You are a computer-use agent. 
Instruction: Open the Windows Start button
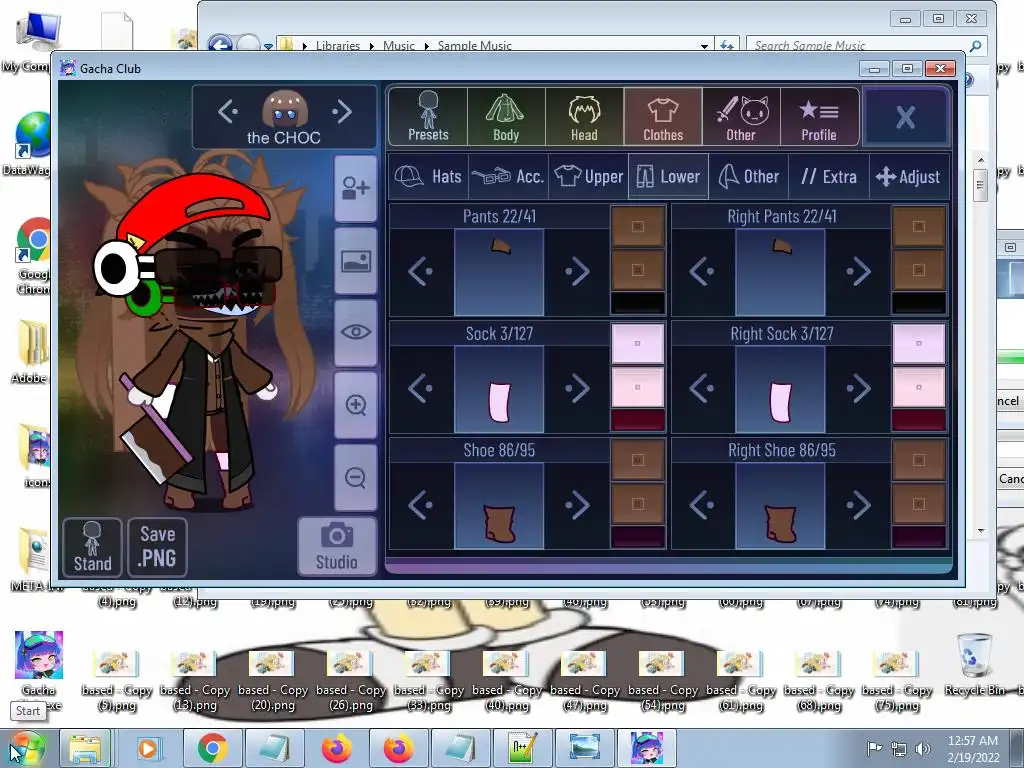pyautogui.click(x=26, y=748)
